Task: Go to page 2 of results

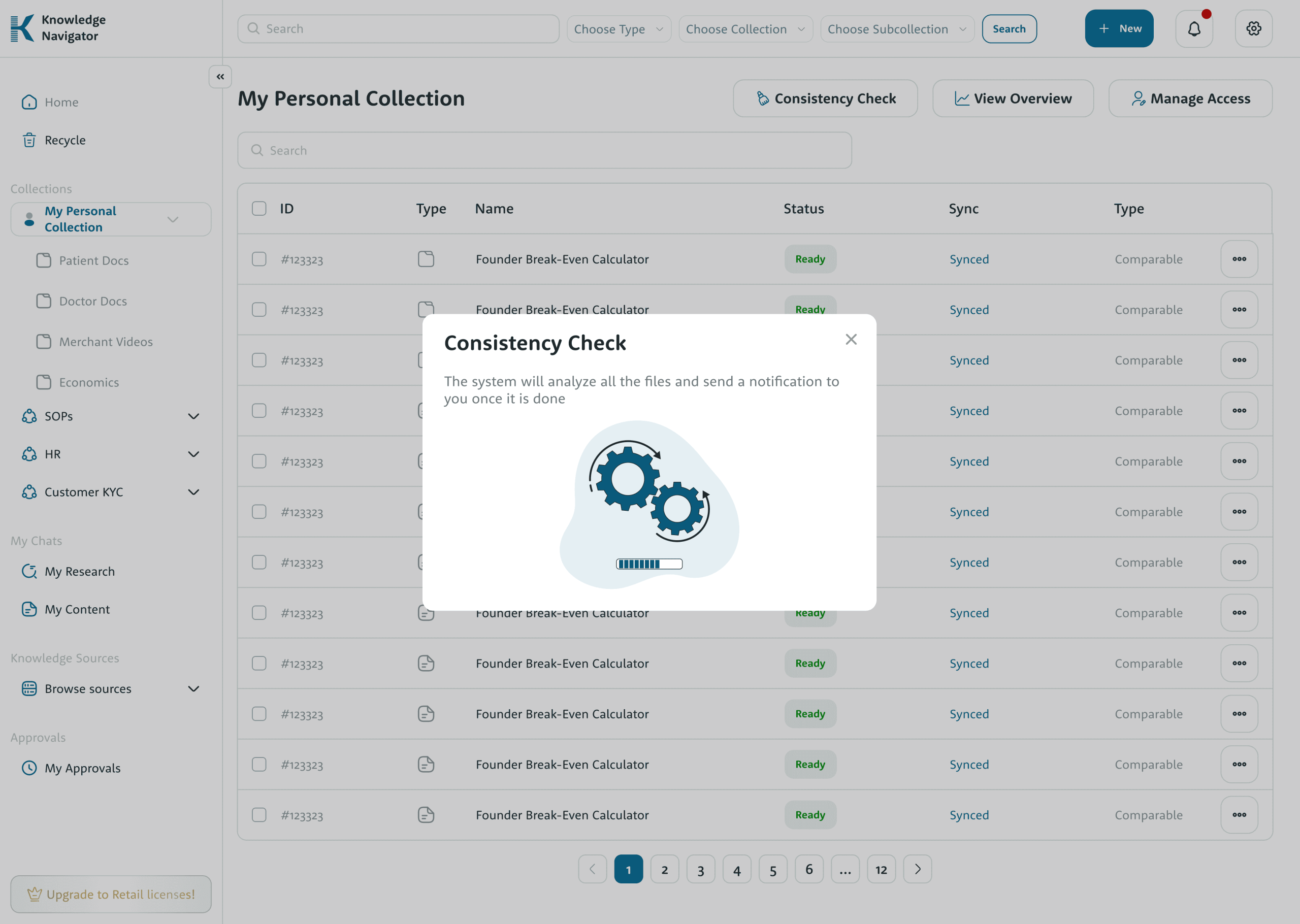Action: click(x=665, y=869)
